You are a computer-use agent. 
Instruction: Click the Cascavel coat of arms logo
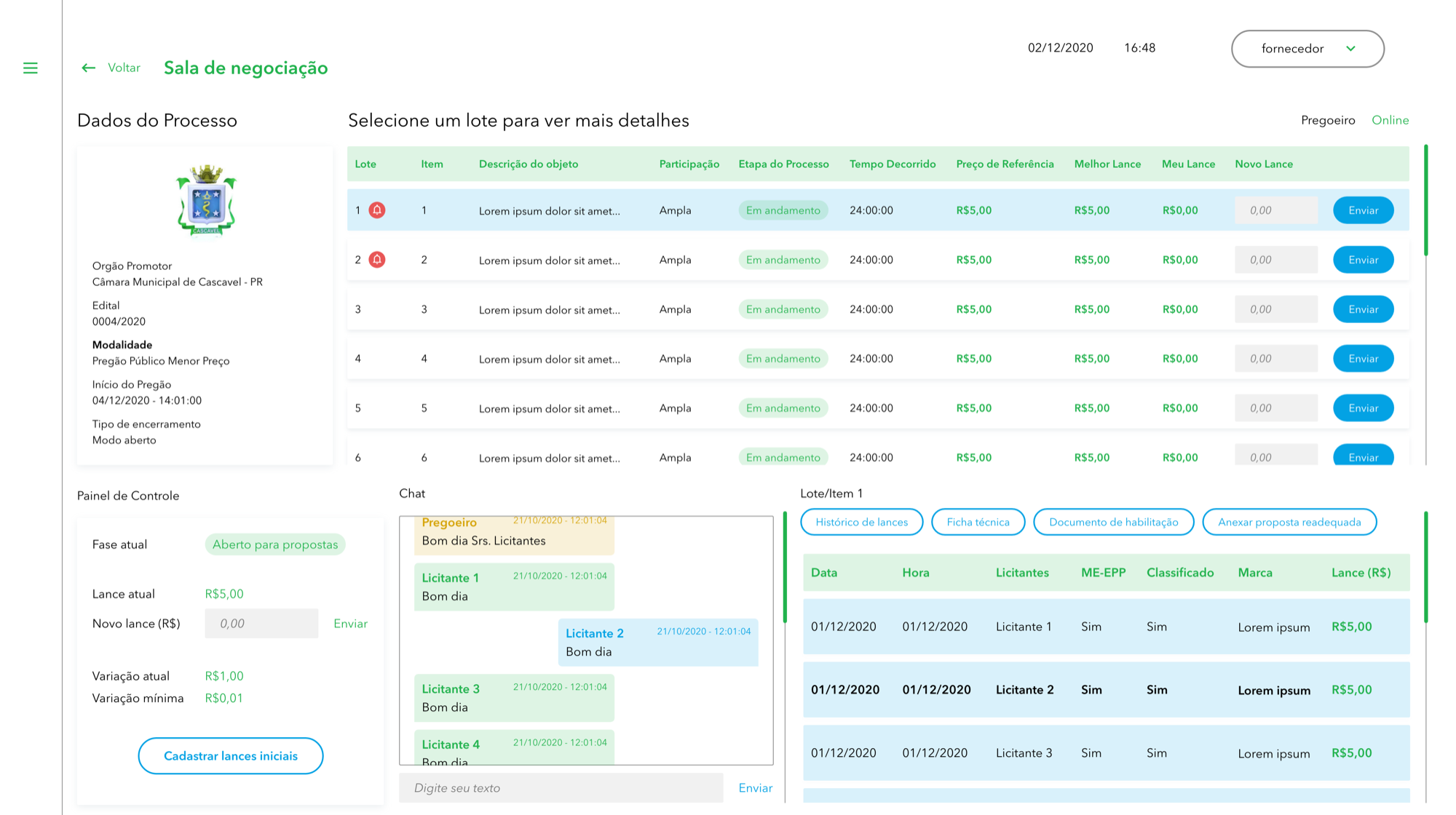207,199
